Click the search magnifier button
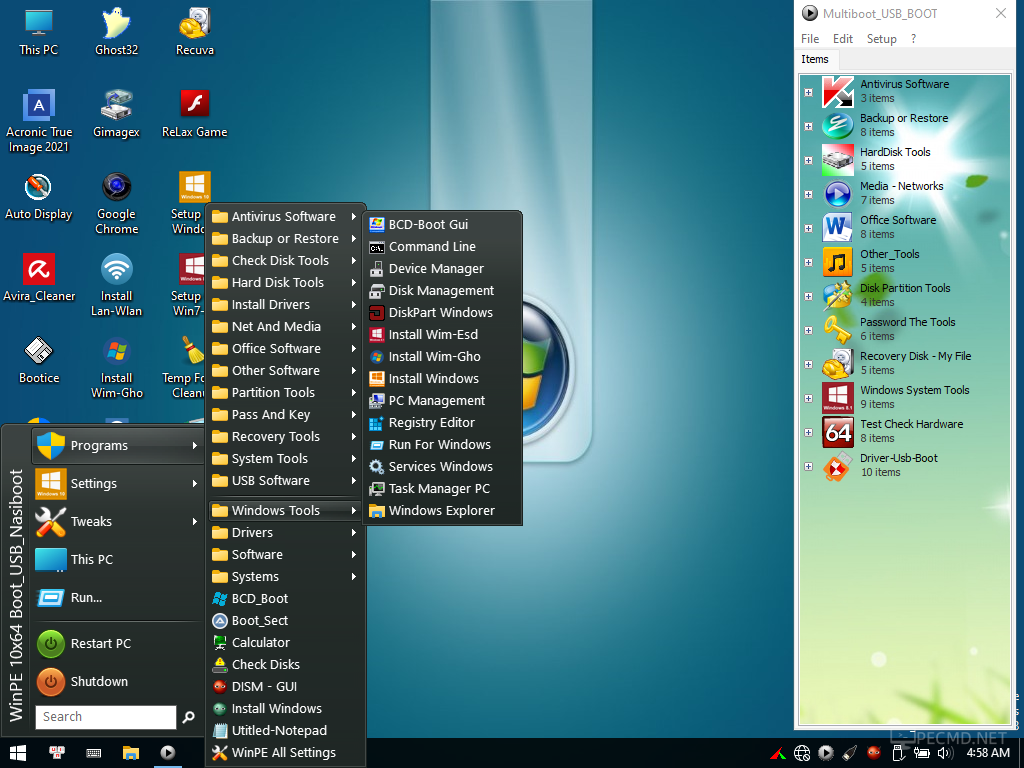Screen dimensions: 1024x768 (189, 716)
